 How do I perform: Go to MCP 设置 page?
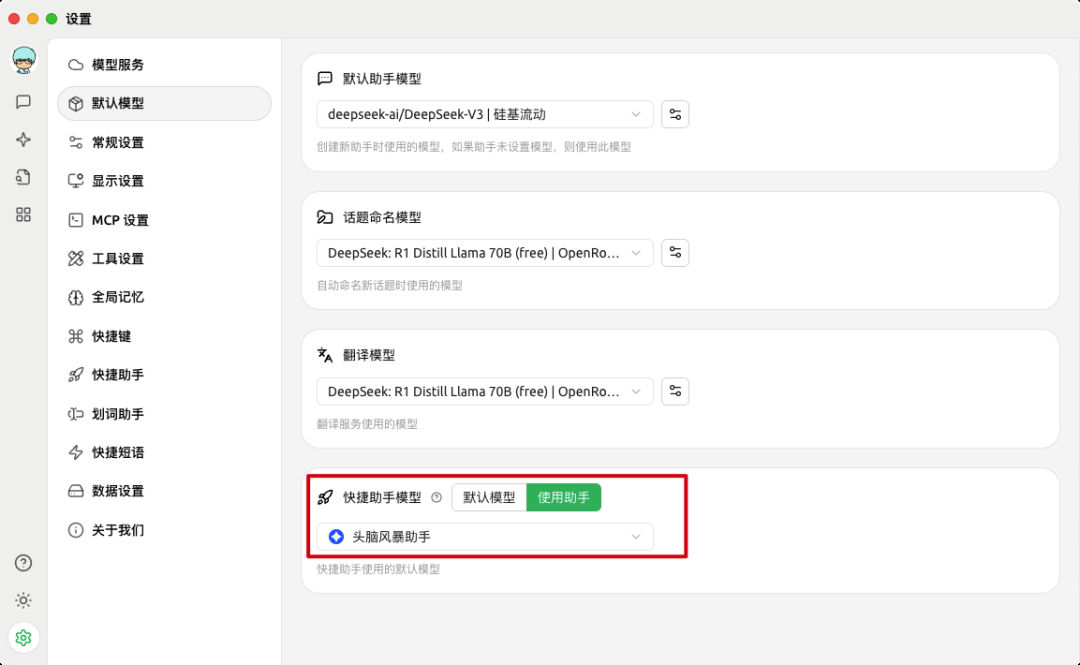[x=165, y=220]
